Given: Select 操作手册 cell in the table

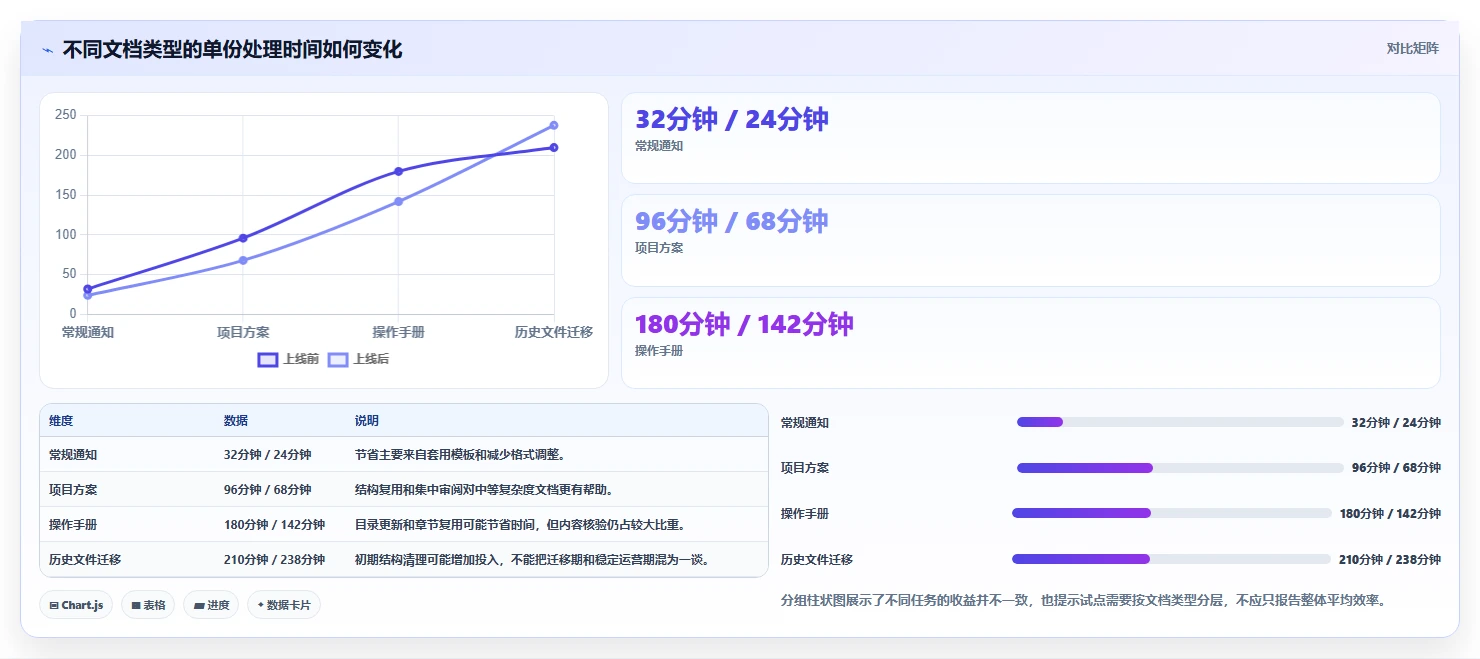Looking at the screenshot, I should pos(73,525).
